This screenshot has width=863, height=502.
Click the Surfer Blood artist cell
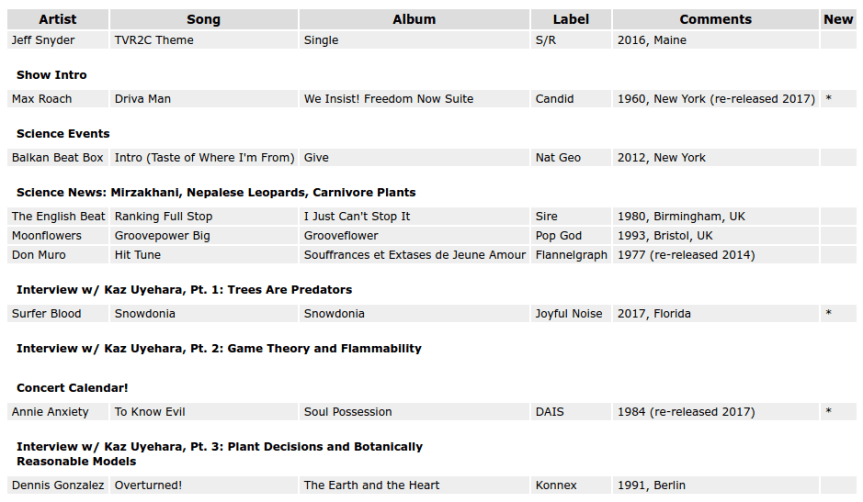[x=48, y=313]
